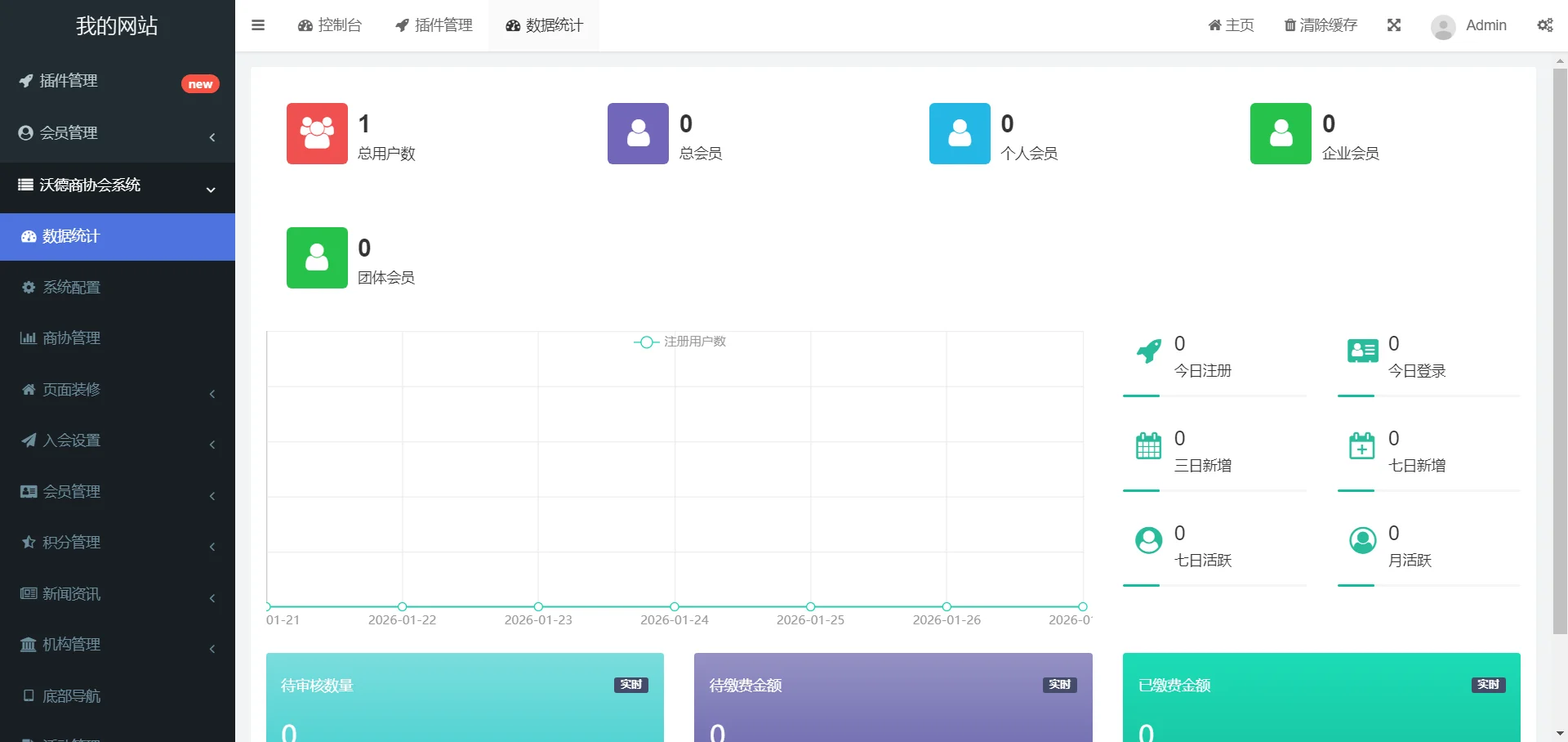
Task: Open the fullscreen toggle icon
Action: (1394, 25)
